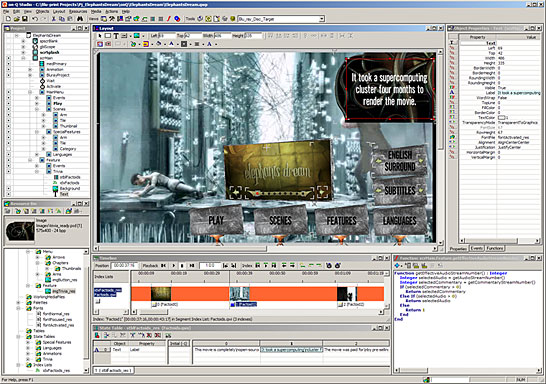Image resolution: width=546 pixels, height=384 pixels.
Task: Toggle visibility box for Play row
Action: tap(9, 103)
